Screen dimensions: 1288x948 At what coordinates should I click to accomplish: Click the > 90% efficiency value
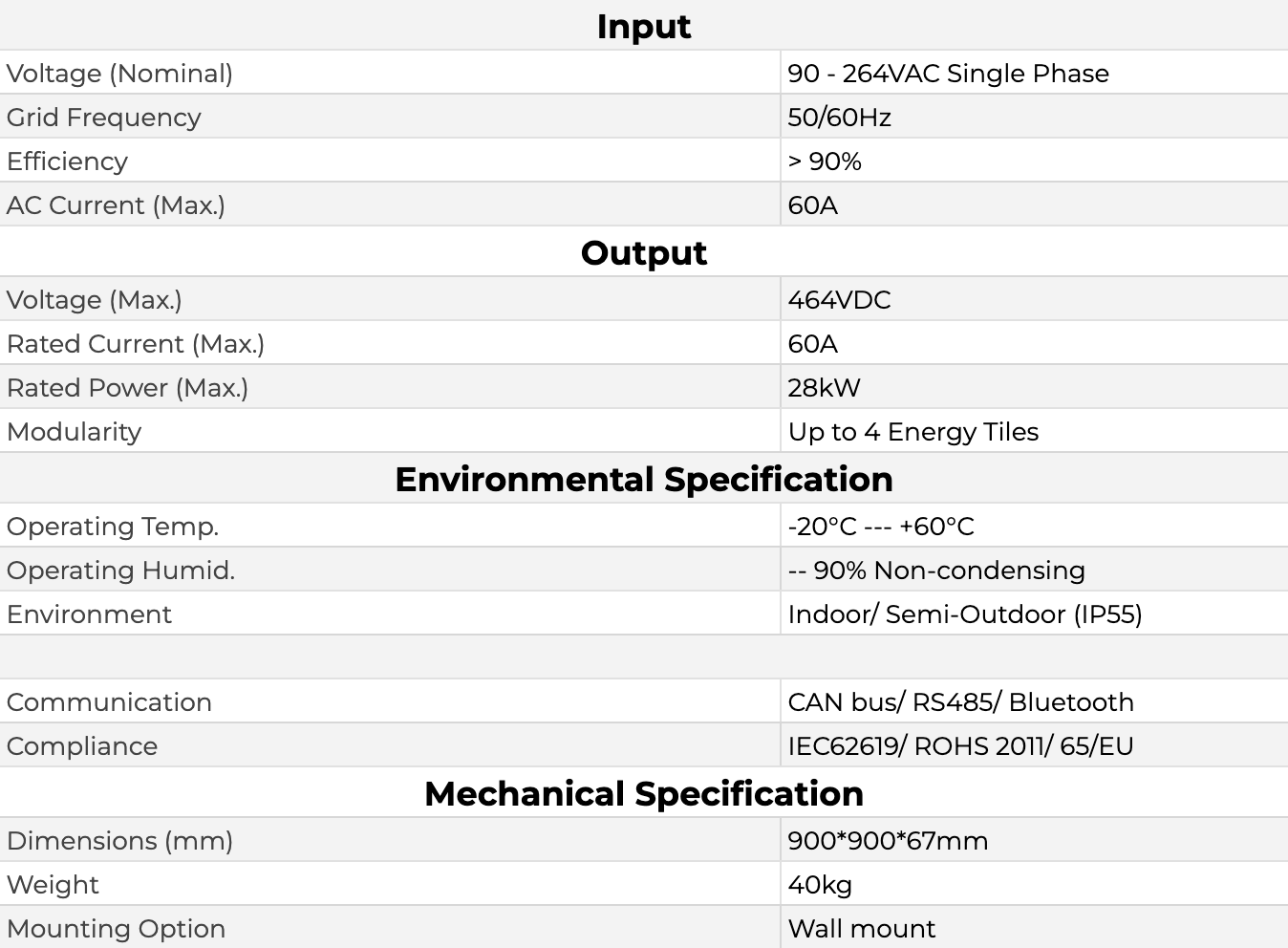pos(825,162)
